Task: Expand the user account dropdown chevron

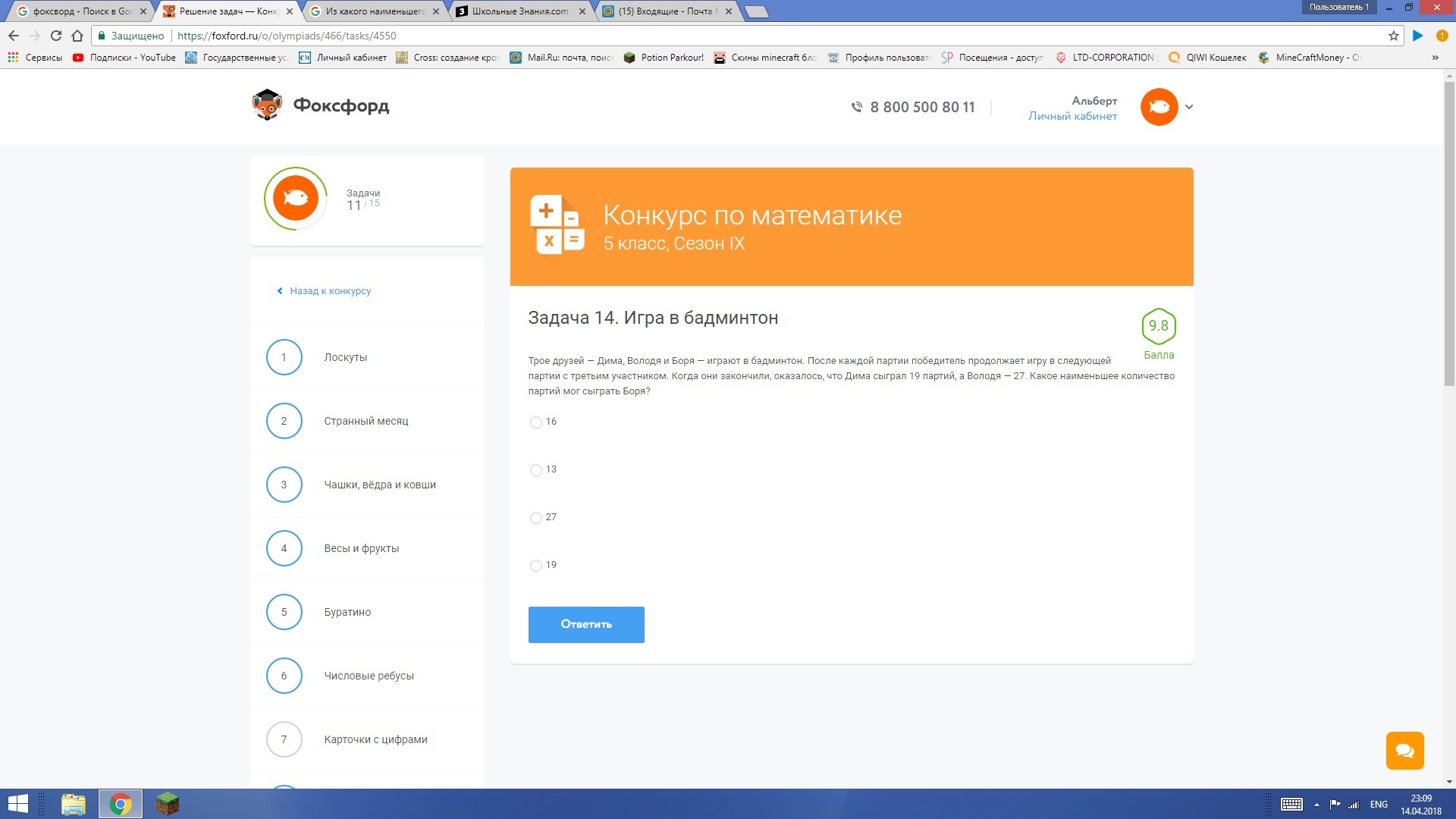Action: 1189,107
